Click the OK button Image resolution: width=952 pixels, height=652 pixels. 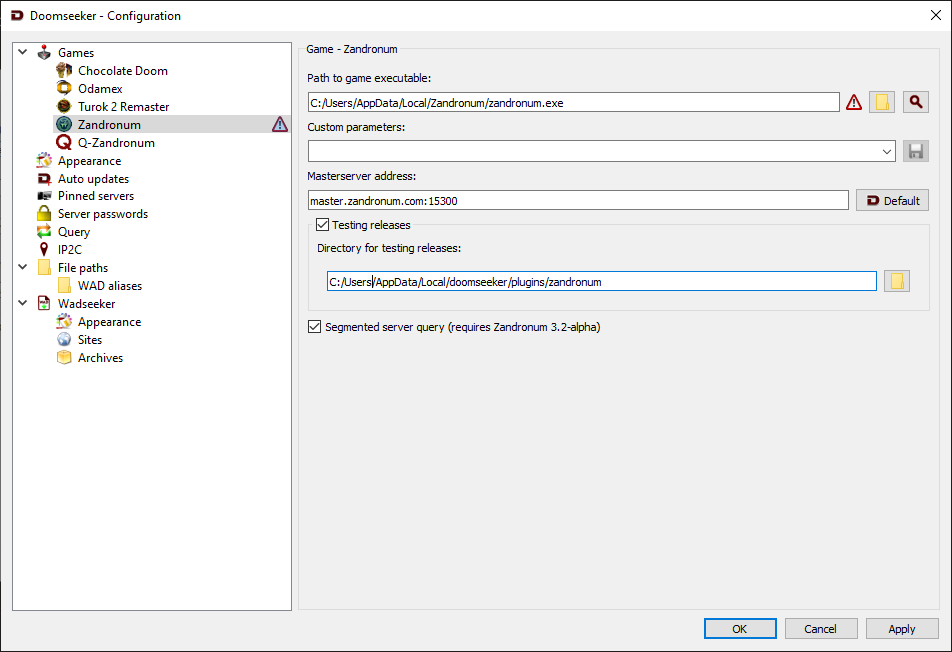coord(740,629)
